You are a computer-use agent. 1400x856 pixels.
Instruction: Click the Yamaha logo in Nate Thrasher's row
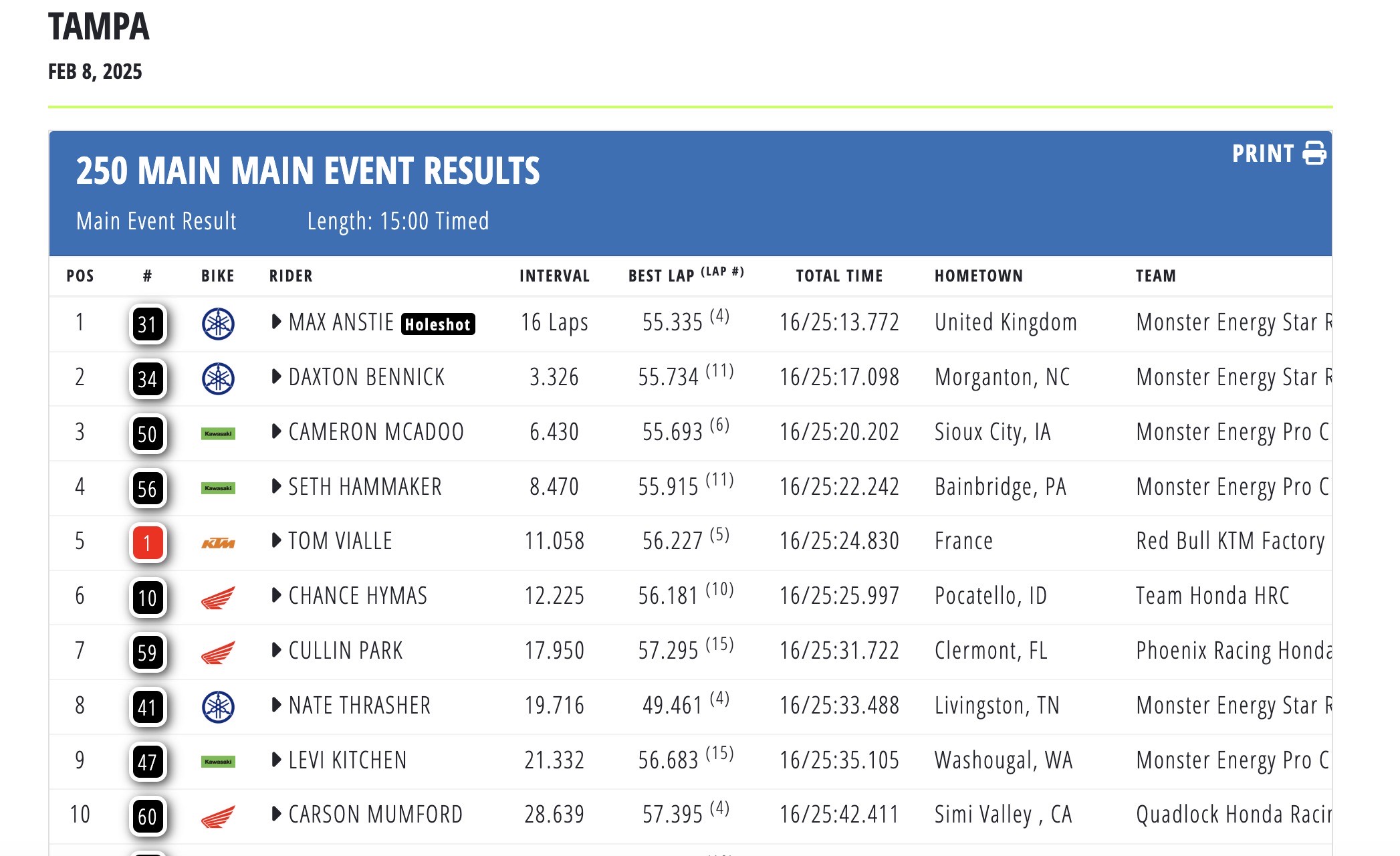pyautogui.click(x=218, y=707)
